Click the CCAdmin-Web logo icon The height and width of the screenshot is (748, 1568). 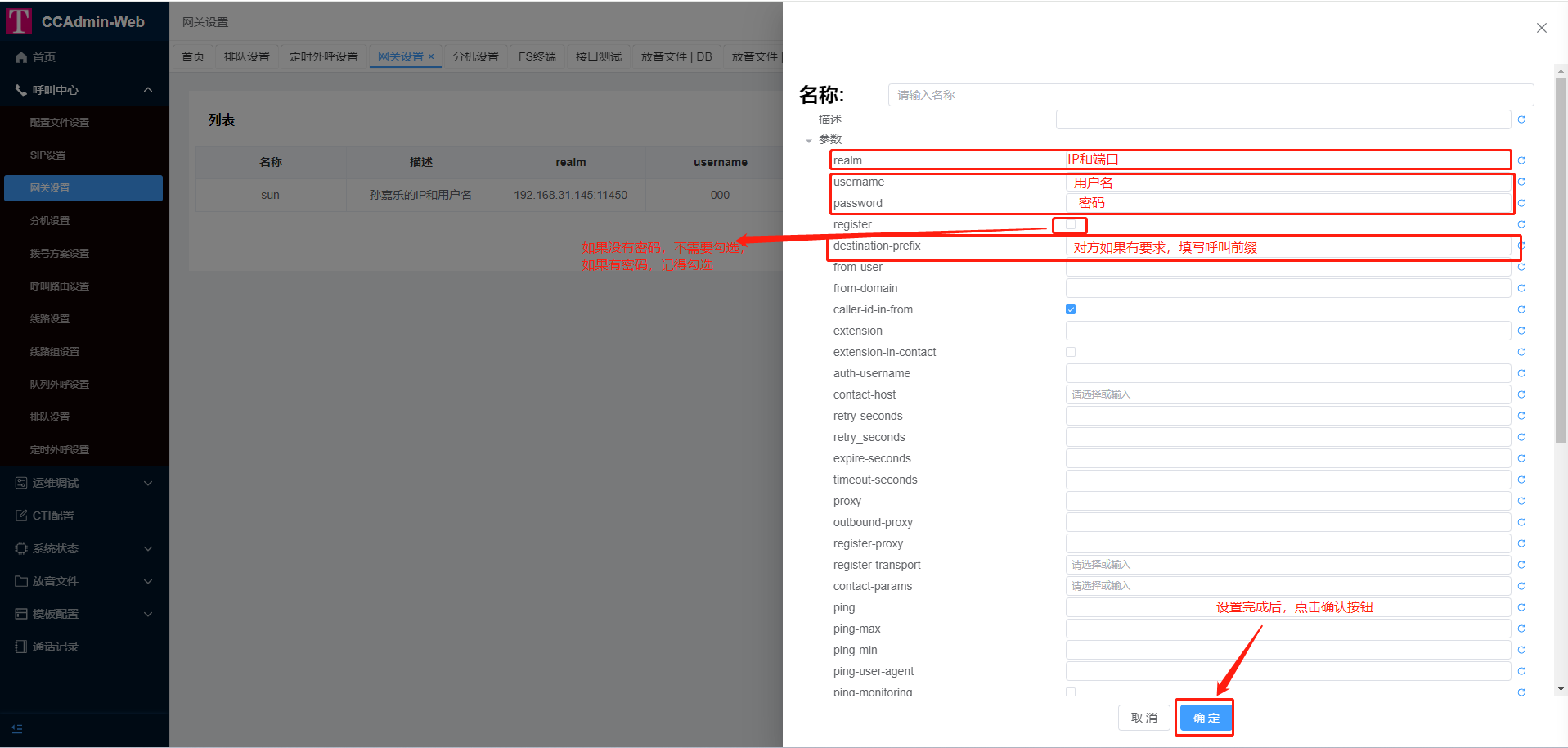pos(19,21)
